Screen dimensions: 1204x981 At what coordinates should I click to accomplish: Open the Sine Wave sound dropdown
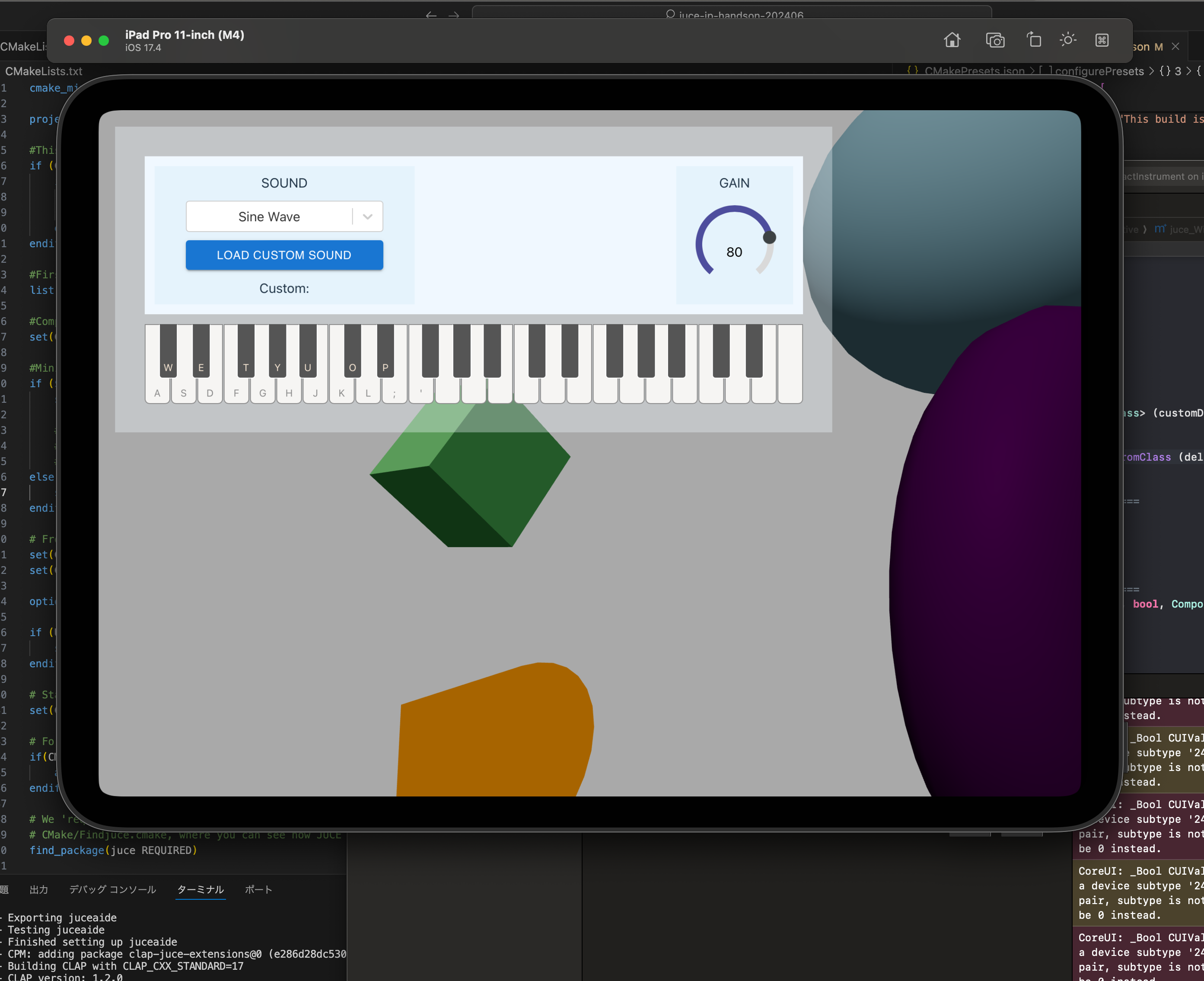point(284,217)
